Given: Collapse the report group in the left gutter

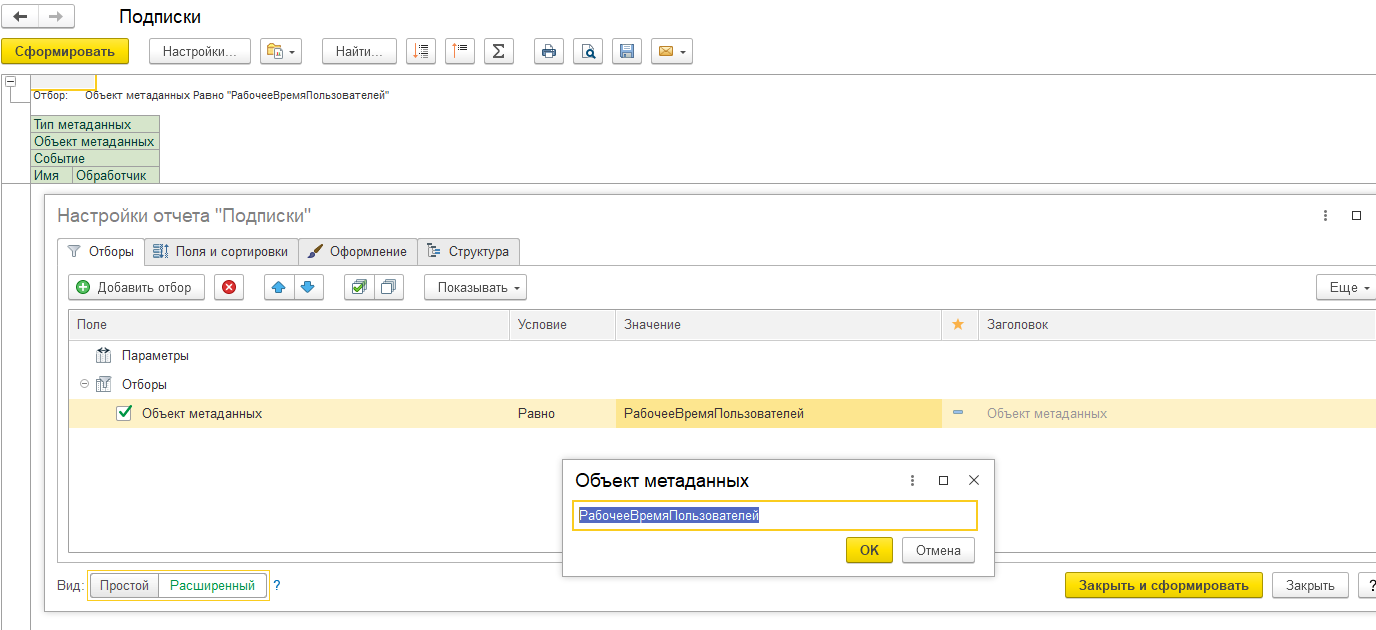Looking at the screenshot, I should tap(10, 82).
